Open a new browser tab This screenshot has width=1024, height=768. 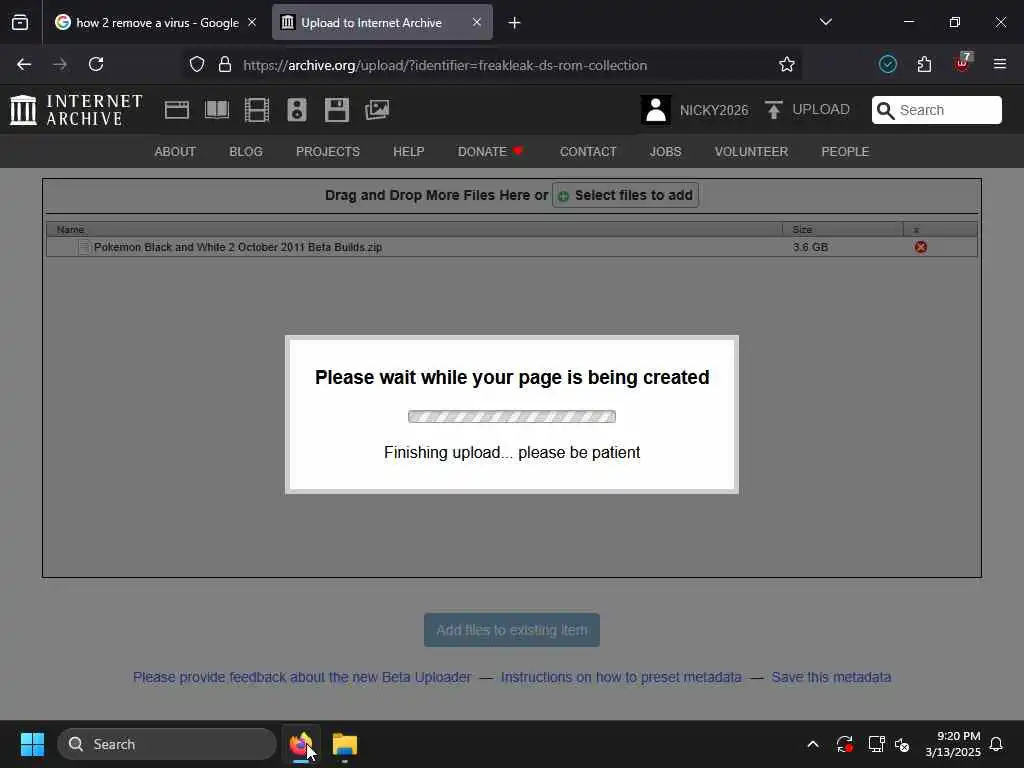click(515, 23)
